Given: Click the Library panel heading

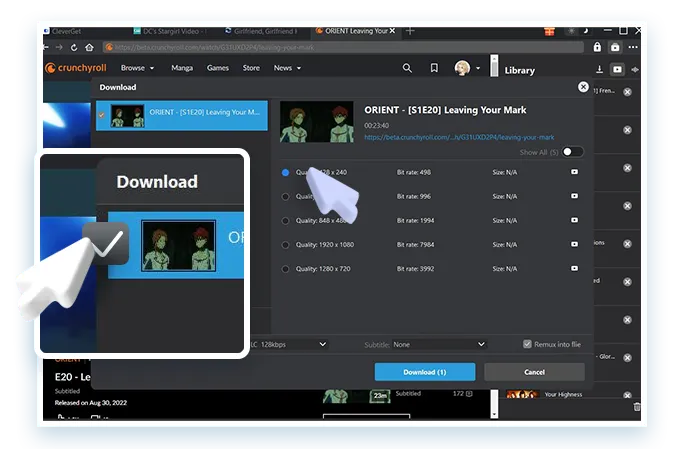Looking at the screenshot, I should click(520, 70).
